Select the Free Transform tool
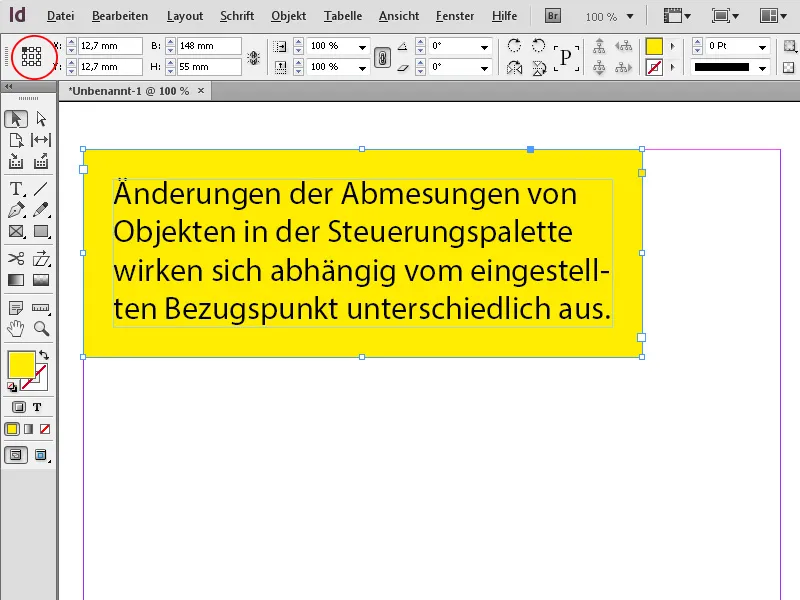 [41, 259]
